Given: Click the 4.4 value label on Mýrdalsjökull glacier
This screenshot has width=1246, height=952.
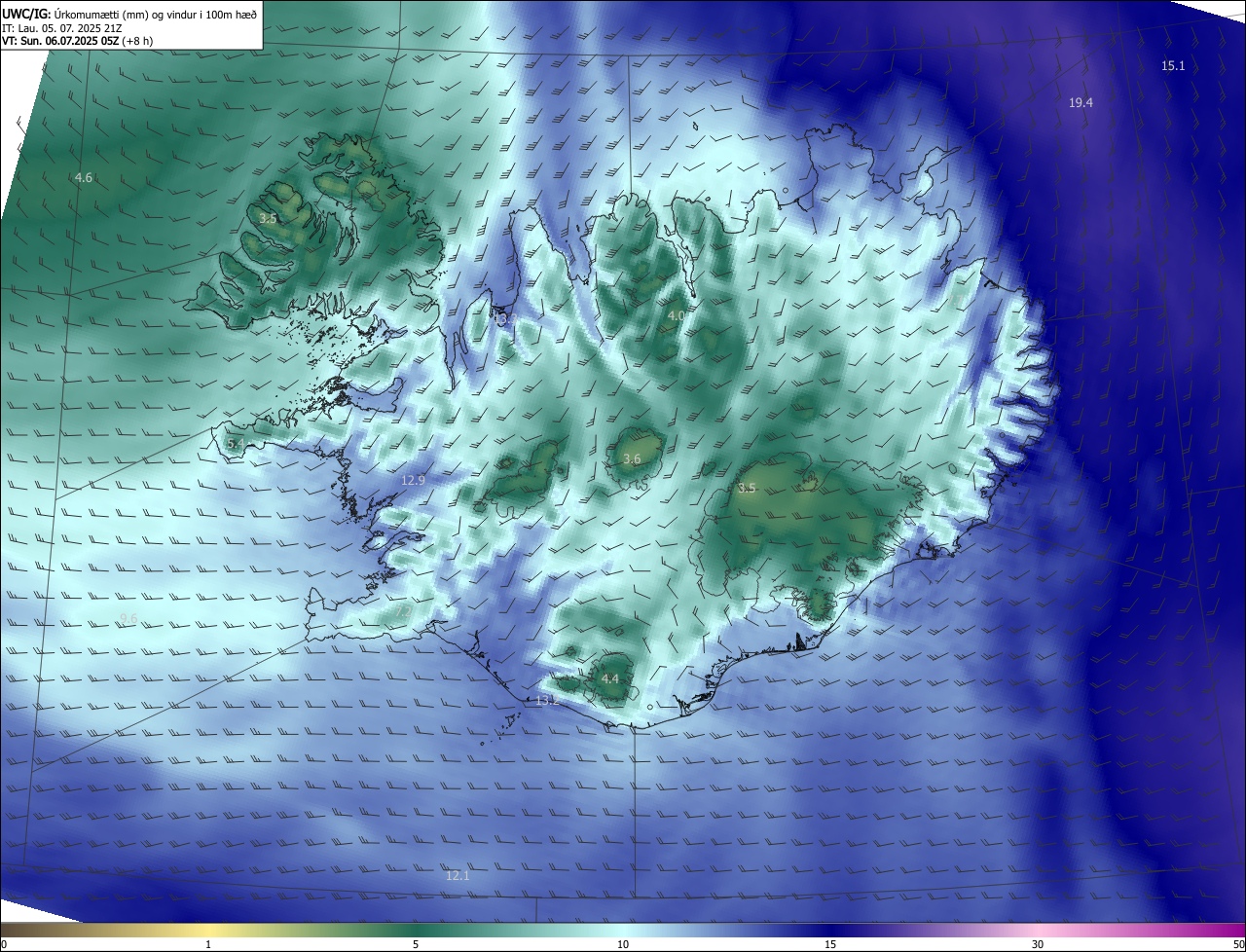Looking at the screenshot, I should pos(610,678).
